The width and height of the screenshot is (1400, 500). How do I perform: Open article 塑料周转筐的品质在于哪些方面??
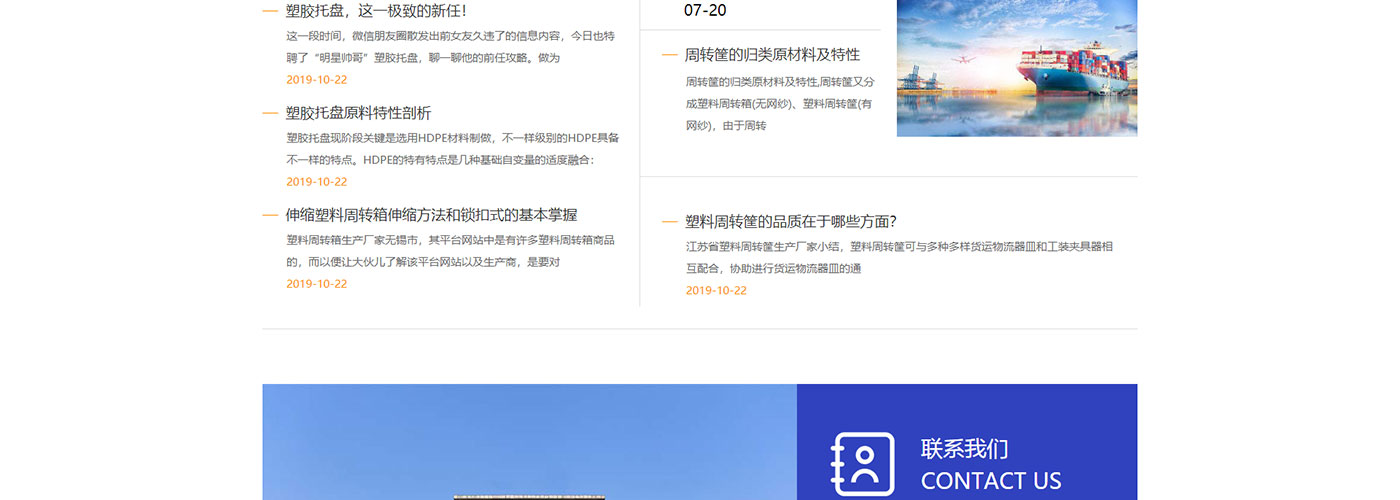(790, 222)
